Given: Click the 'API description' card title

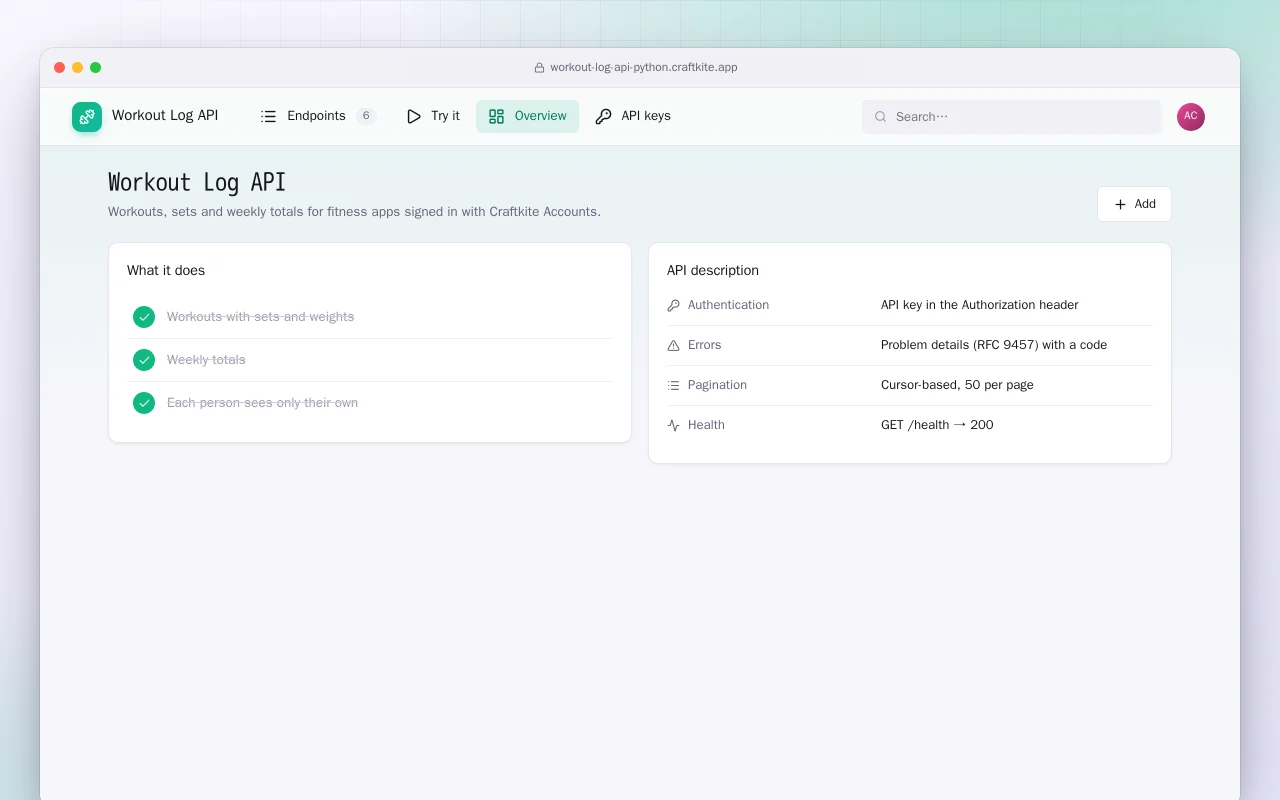Looking at the screenshot, I should click(713, 270).
